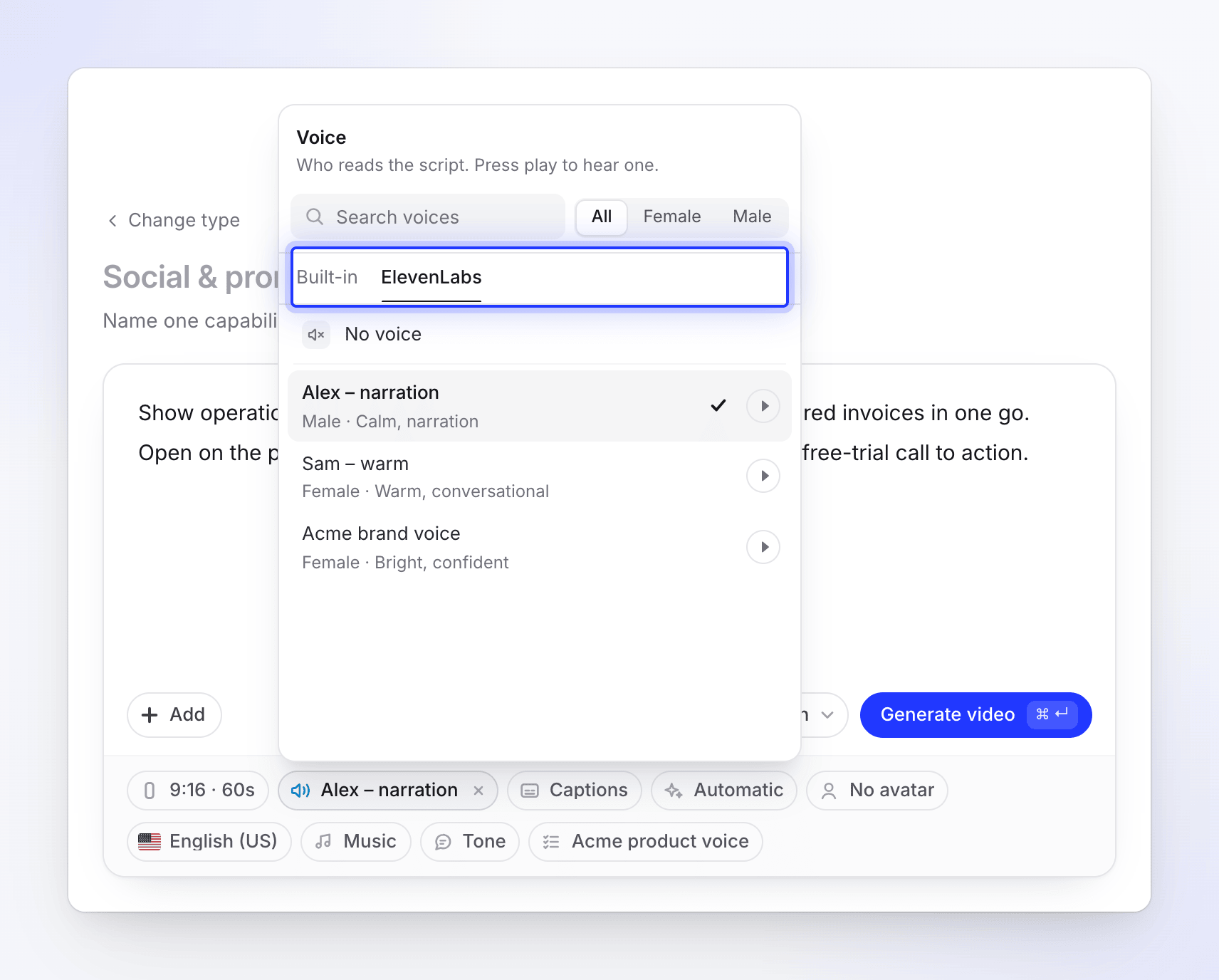Click the back chevron beside Change type

tap(113, 221)
